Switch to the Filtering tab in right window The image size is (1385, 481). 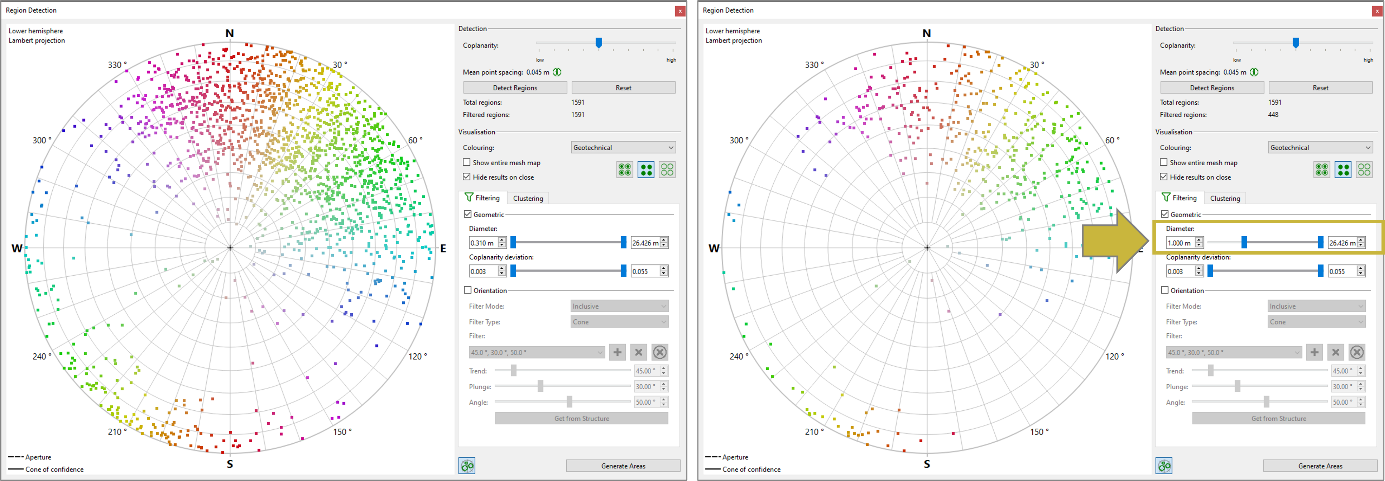coord(1181,198)
